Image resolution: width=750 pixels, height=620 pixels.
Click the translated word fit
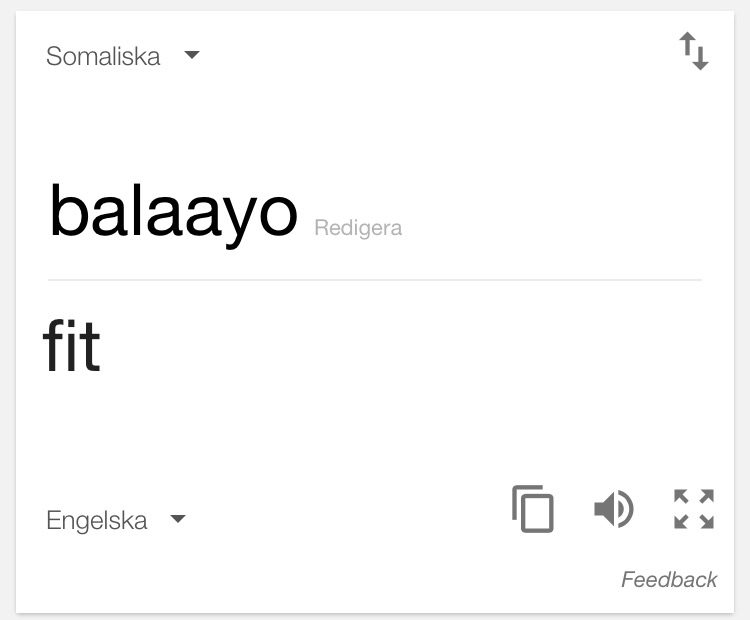point(72,345)
